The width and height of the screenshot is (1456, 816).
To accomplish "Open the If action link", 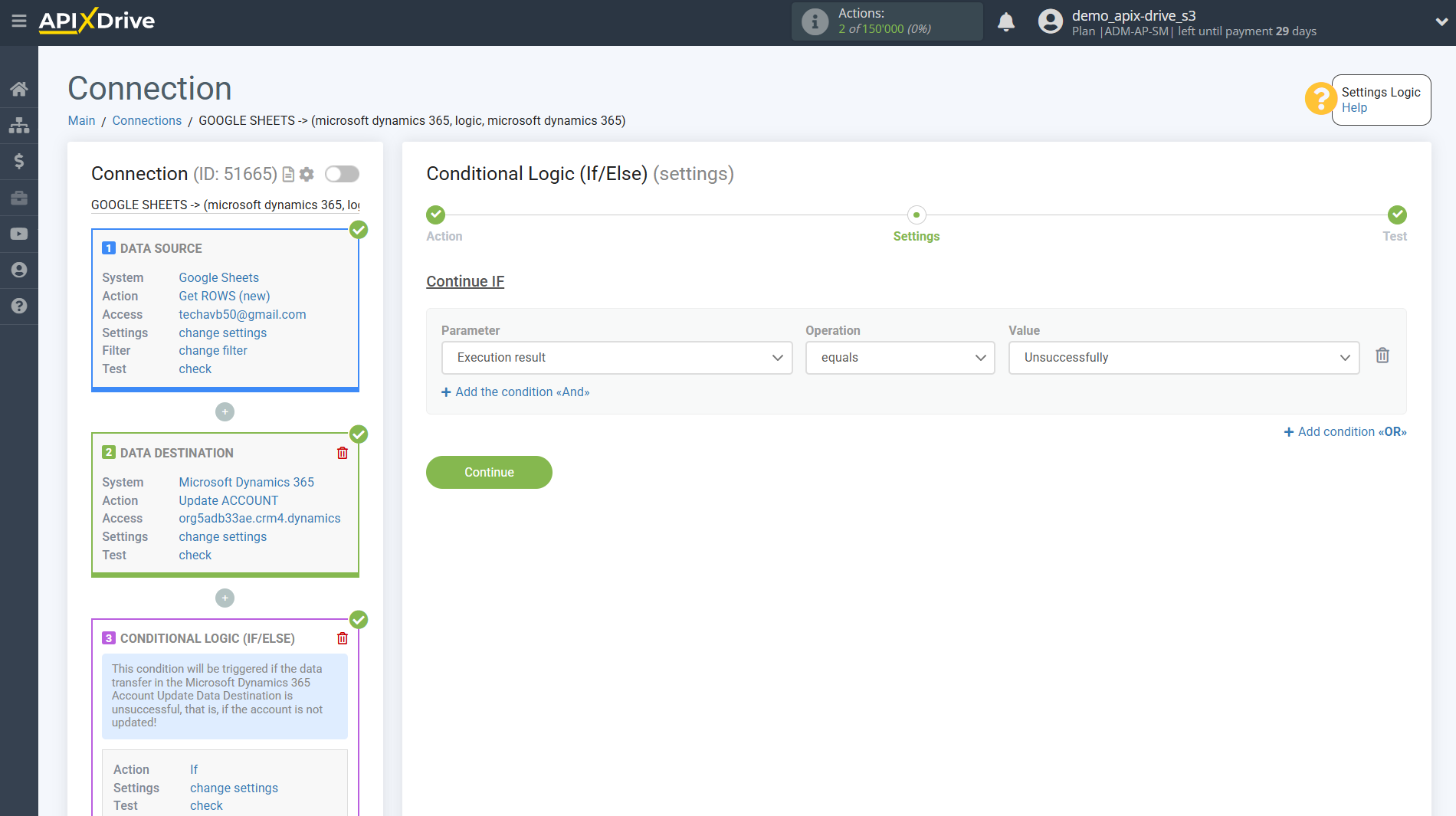I will (x=194, y=769).
